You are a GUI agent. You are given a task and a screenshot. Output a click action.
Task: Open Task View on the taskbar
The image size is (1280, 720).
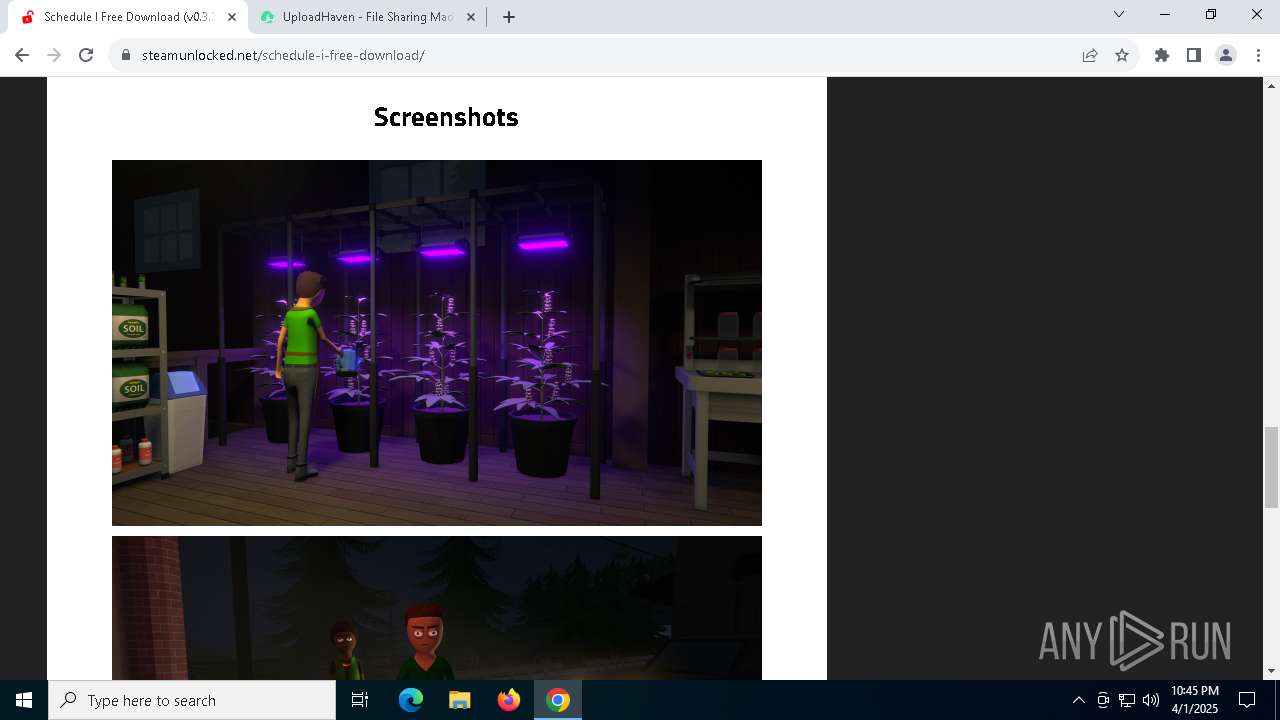click(360, 700)
